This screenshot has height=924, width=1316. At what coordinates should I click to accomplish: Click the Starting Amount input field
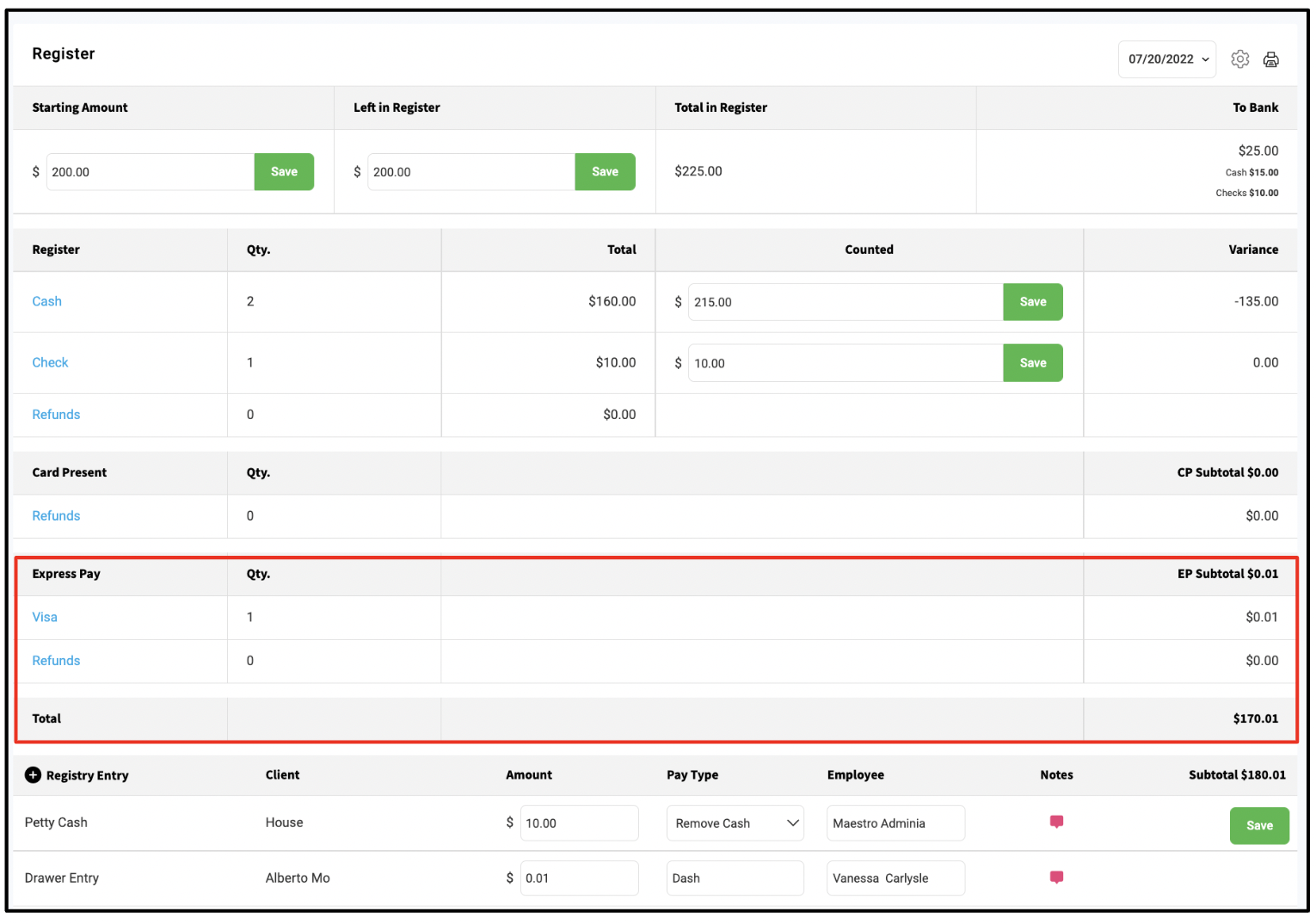click(x=151, y=172)
